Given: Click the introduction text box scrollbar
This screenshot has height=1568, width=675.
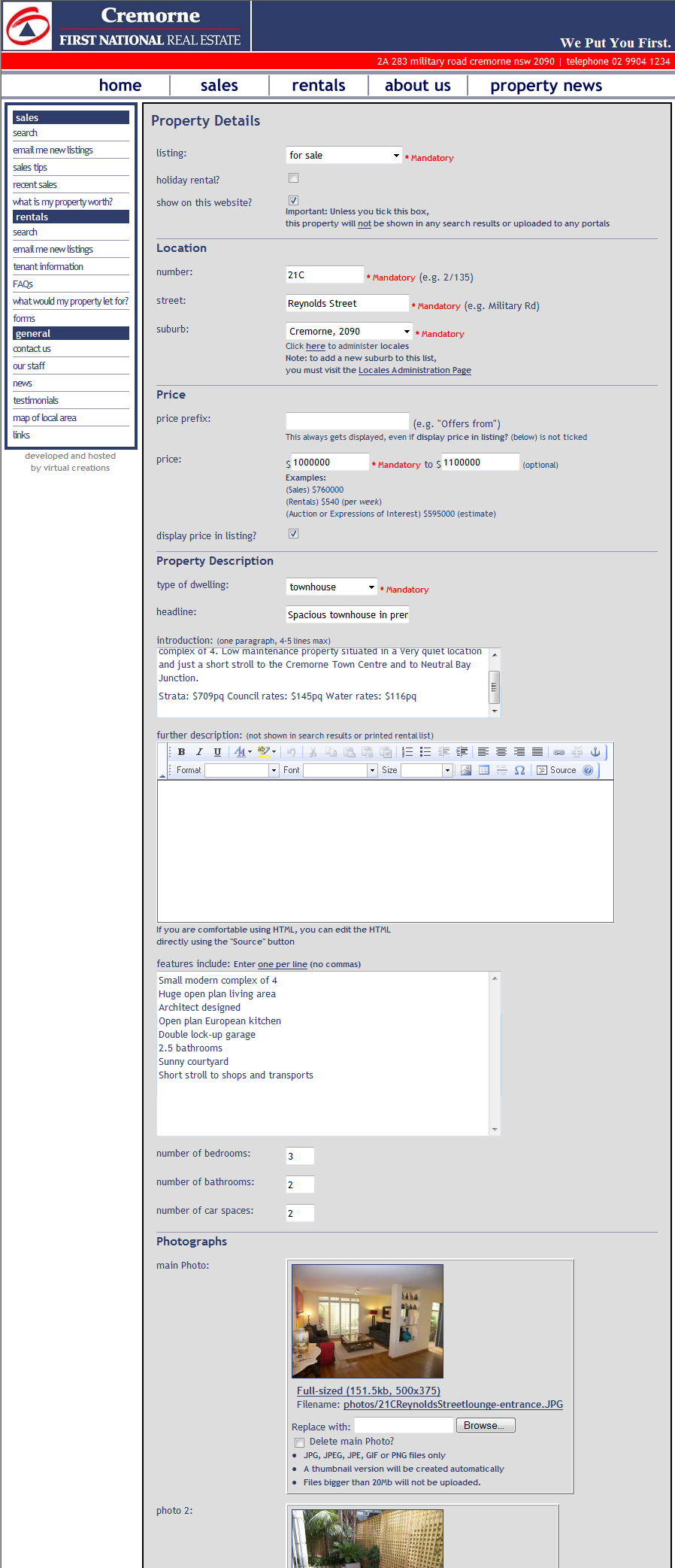Looking at the screenshot, I should click(495, 683).
